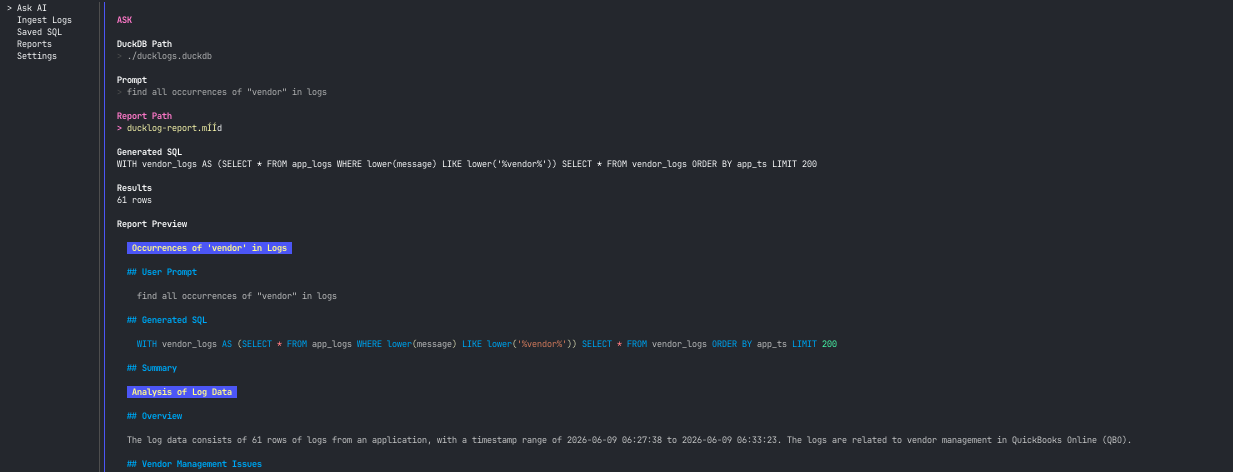Go to Reports in sidebar

click(x=34, y=44)
